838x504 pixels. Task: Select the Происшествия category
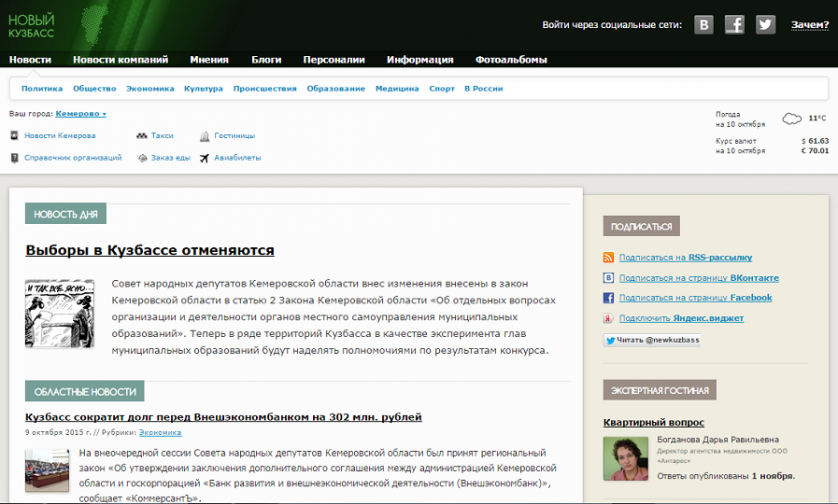(265, 89)
